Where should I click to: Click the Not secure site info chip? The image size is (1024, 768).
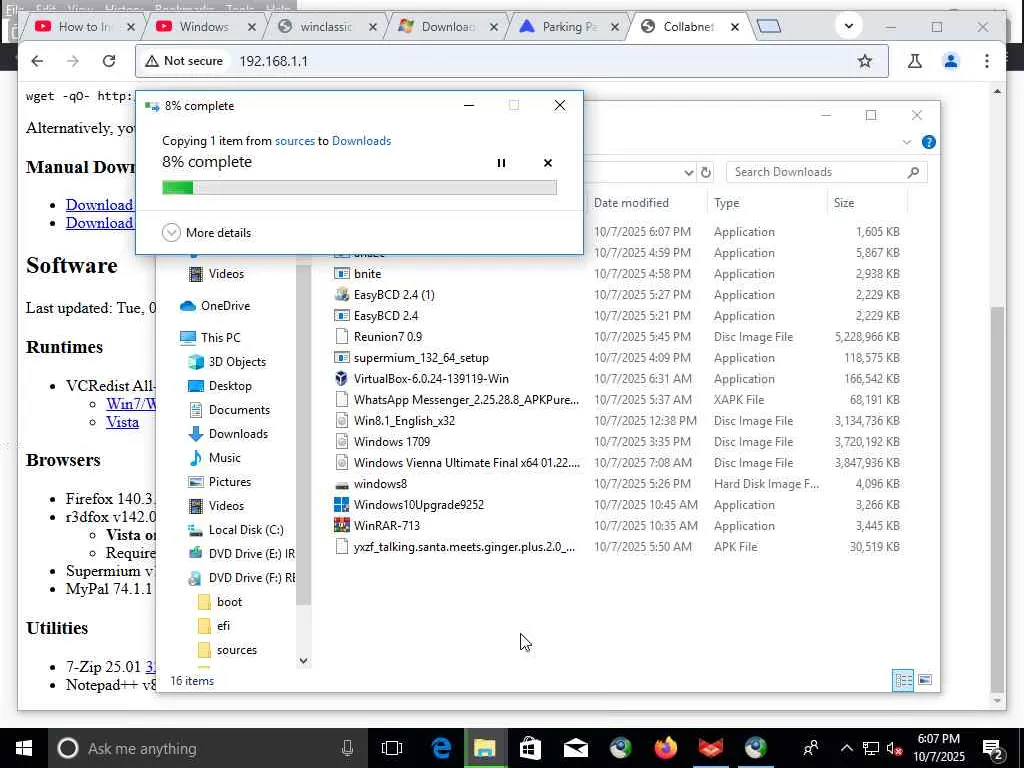[184, 61]
